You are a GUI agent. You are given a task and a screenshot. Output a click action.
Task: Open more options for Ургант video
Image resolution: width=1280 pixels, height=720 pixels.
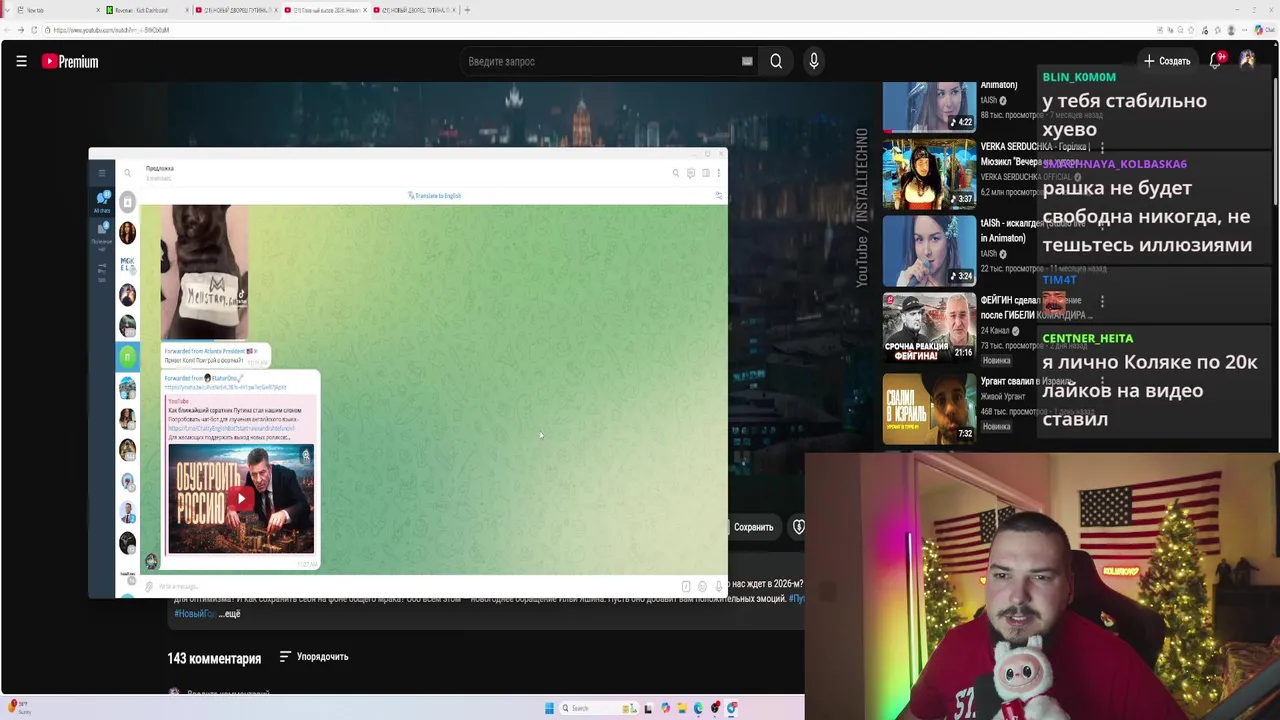pyautogui.click(x=1102, y=382)
